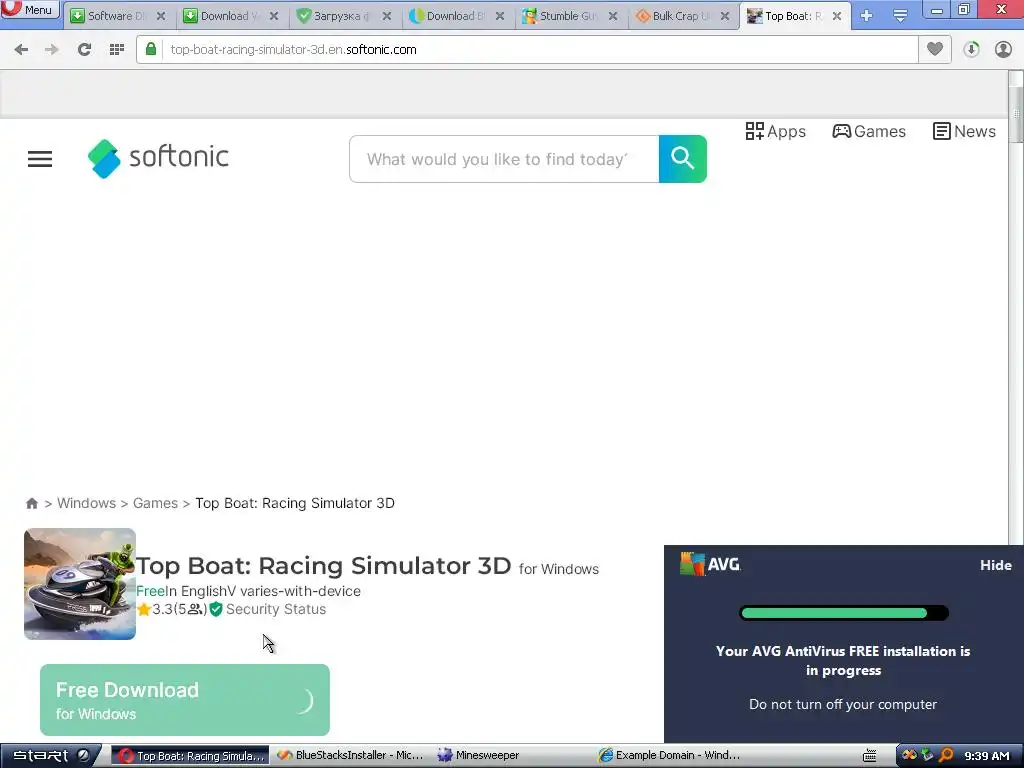The width and height of the screenshot is (1024, 768).
Task: Open the browser downloads icon
Action: pyautogui.click(x=971, y=50)
